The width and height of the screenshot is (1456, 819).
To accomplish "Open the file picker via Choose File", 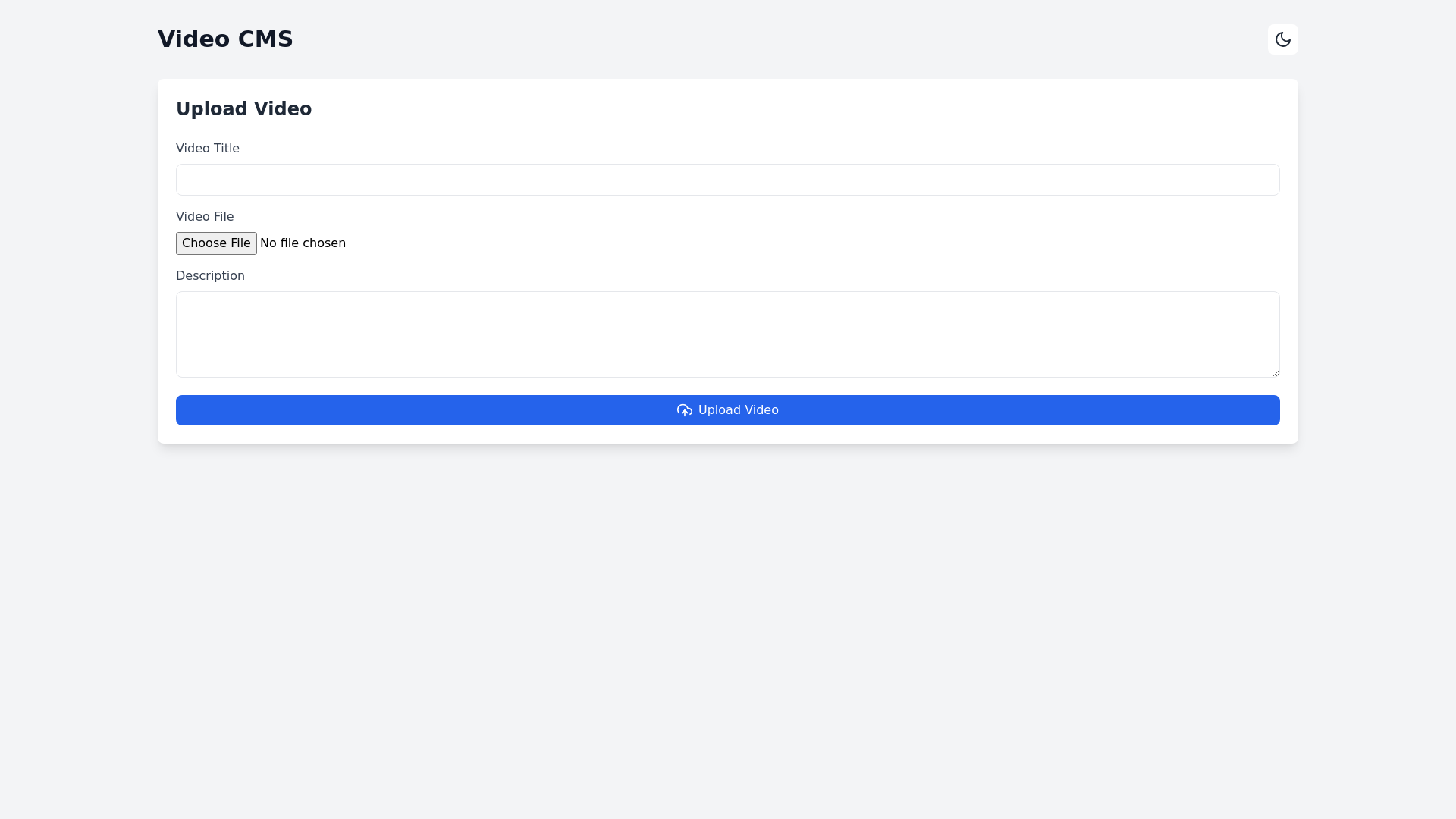I will coord(216,243).
